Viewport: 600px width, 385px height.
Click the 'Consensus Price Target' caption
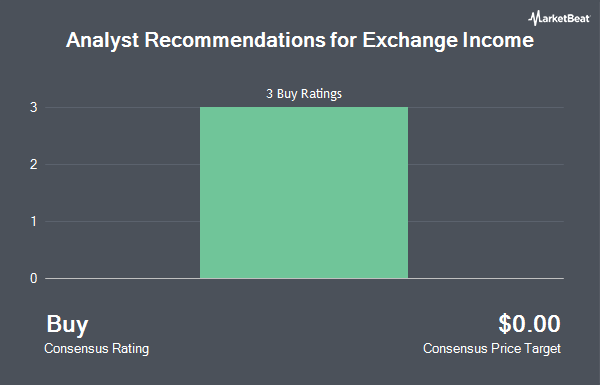(x=492, y=349)
